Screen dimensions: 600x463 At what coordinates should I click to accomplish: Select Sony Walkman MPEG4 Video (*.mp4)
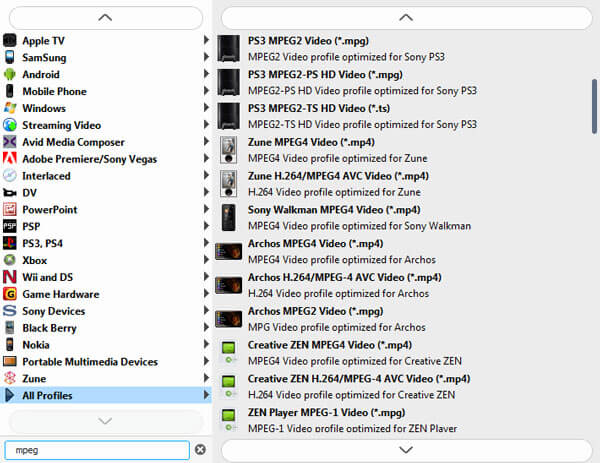402,217
